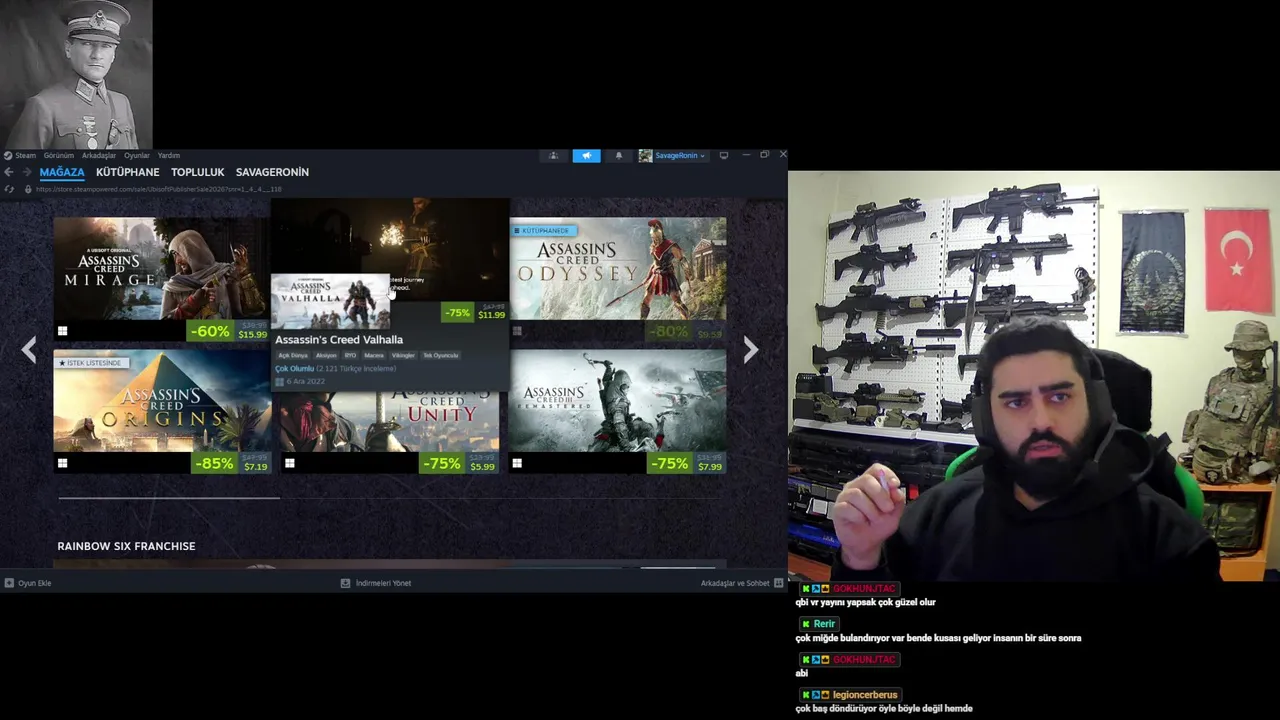Click the -60% discount on Mirage
This screenshot has height=720, width=1280.
click(210, 331)
